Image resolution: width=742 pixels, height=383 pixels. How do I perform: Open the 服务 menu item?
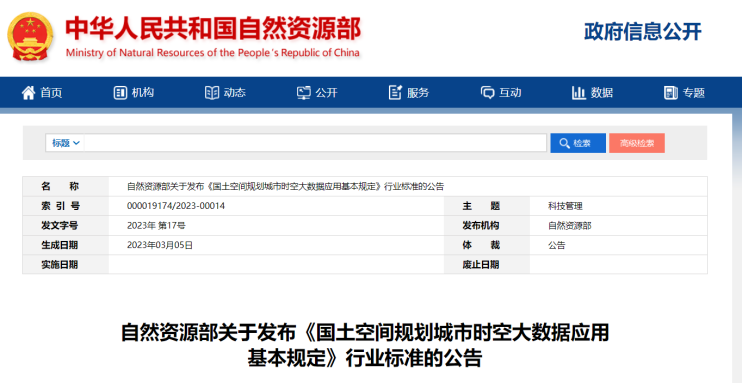point(409,93)
